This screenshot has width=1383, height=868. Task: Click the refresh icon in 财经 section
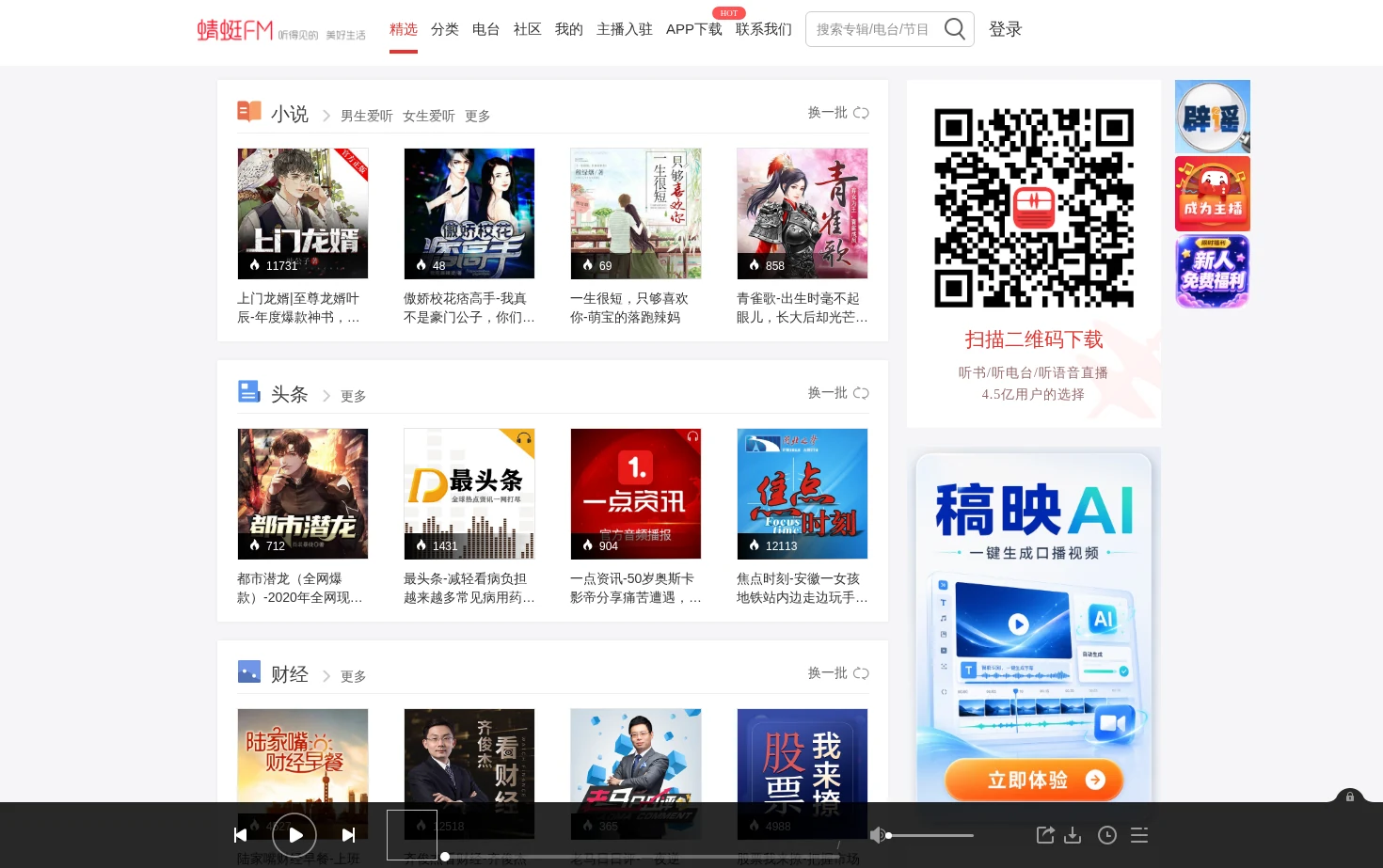click(861, 673)
